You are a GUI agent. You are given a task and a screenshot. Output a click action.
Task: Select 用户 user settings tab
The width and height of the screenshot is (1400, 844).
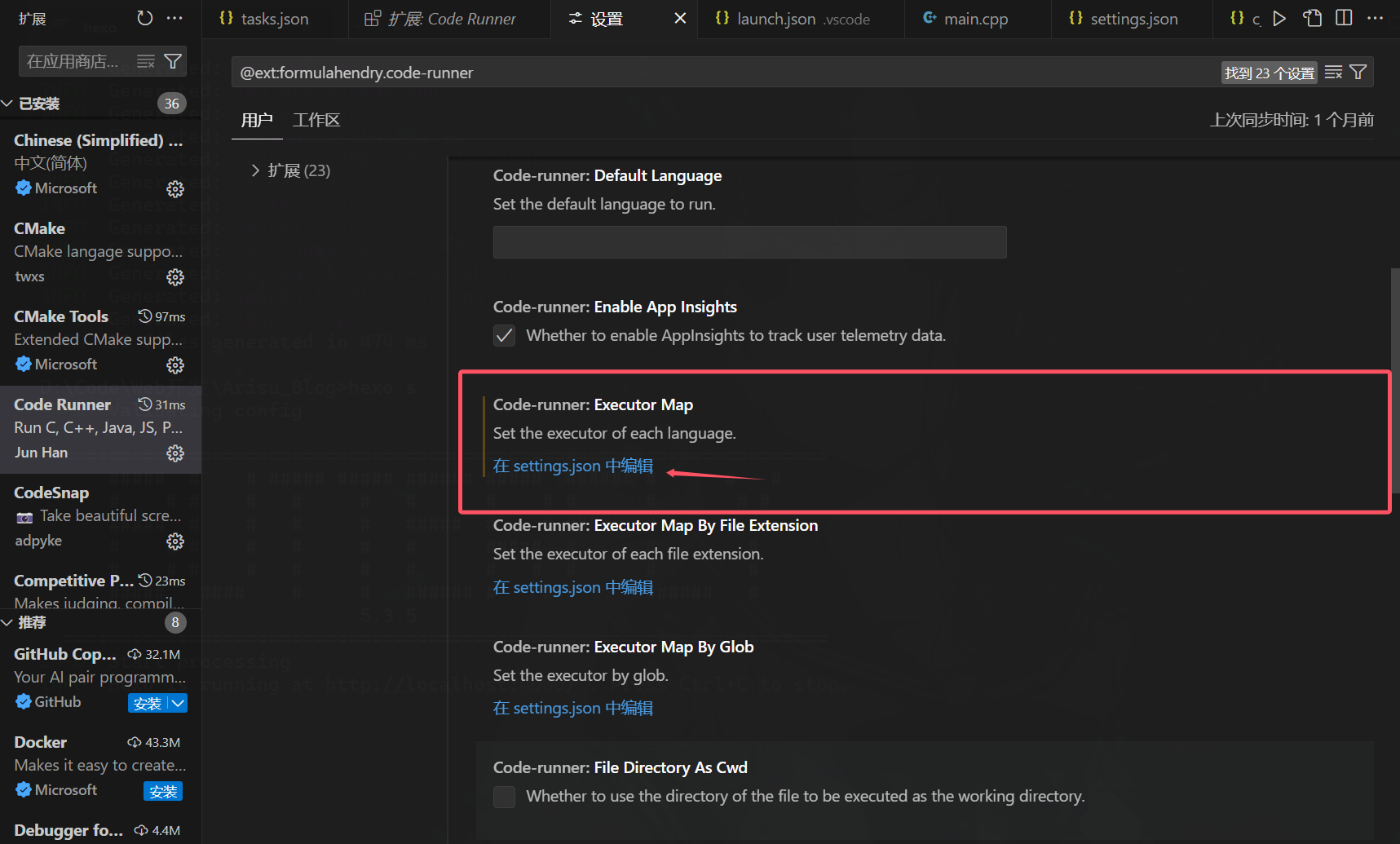(257, 120)
